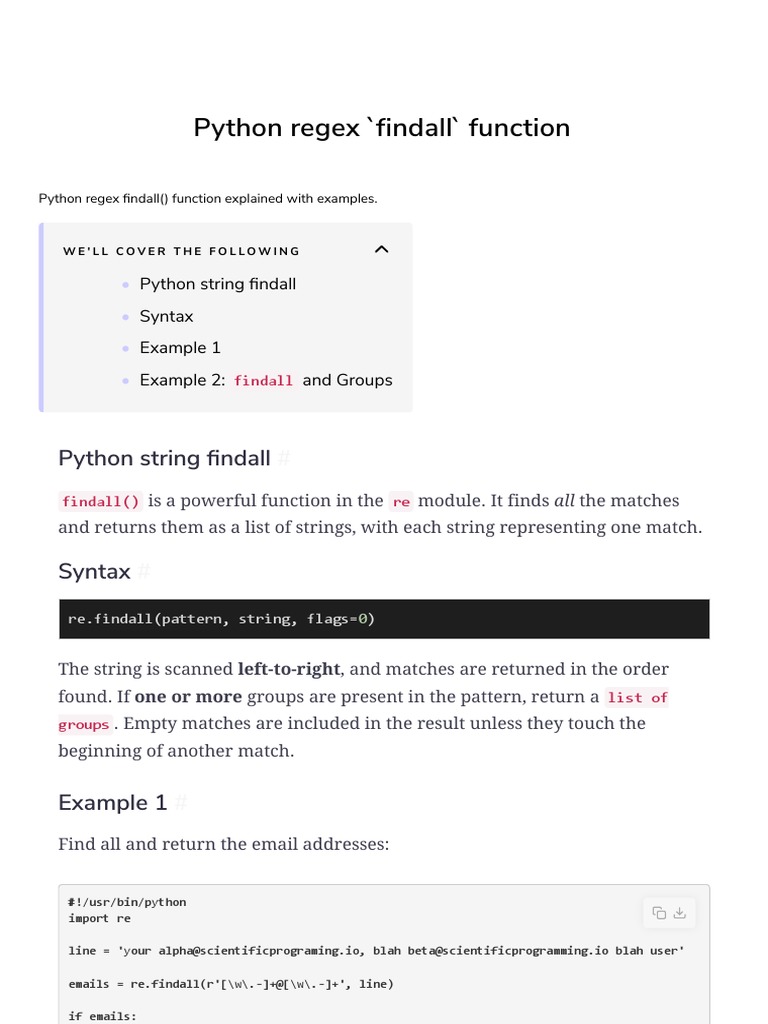Click the anchor hash beside 'Python string findall'
The height and width of the screenshot is (1024, 768).
(x=284, y=459)
